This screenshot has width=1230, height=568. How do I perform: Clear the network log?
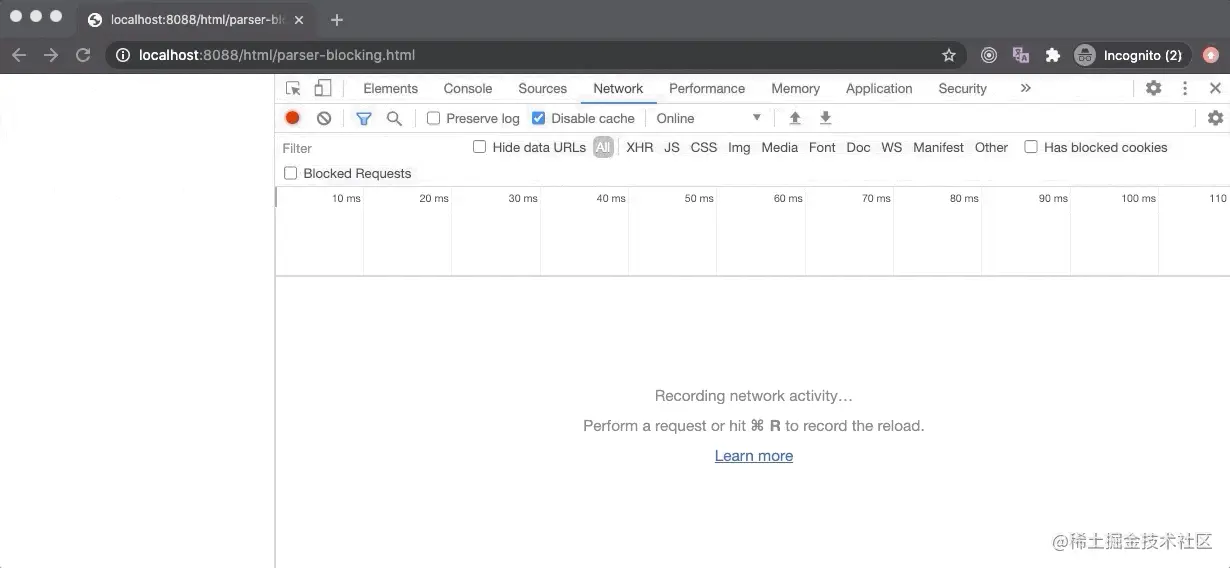point(324,118)
